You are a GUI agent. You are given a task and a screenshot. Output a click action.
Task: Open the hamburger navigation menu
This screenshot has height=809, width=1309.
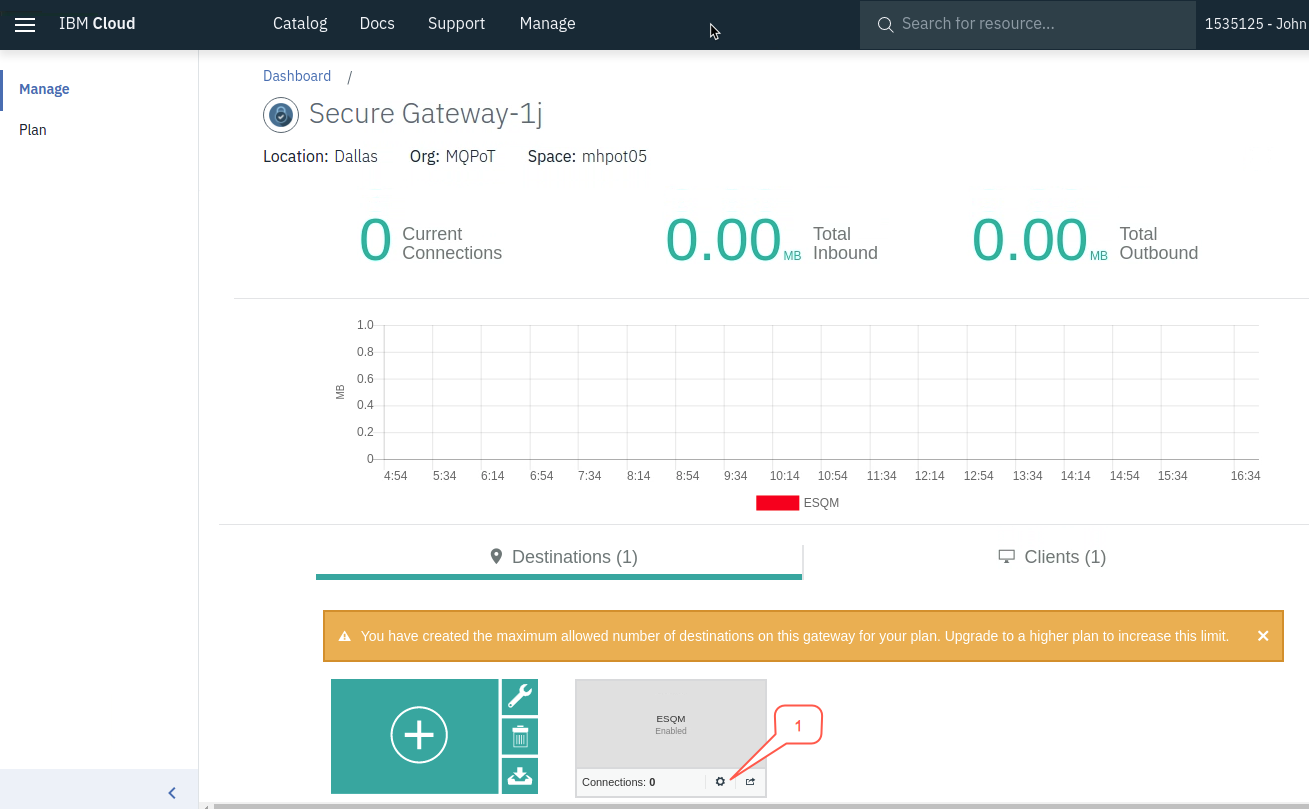[25, 24]
